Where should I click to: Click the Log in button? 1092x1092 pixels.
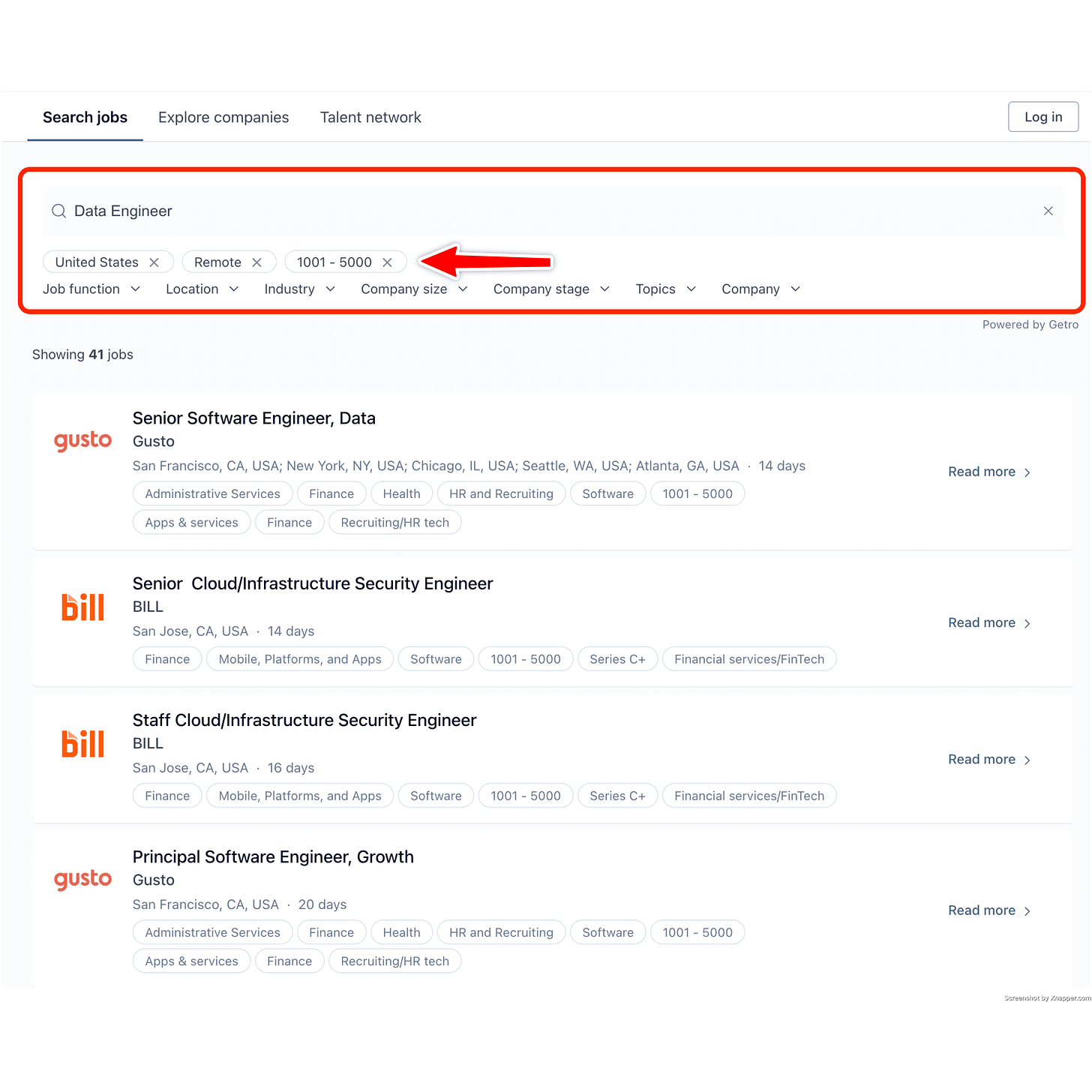coord(1043,117)
